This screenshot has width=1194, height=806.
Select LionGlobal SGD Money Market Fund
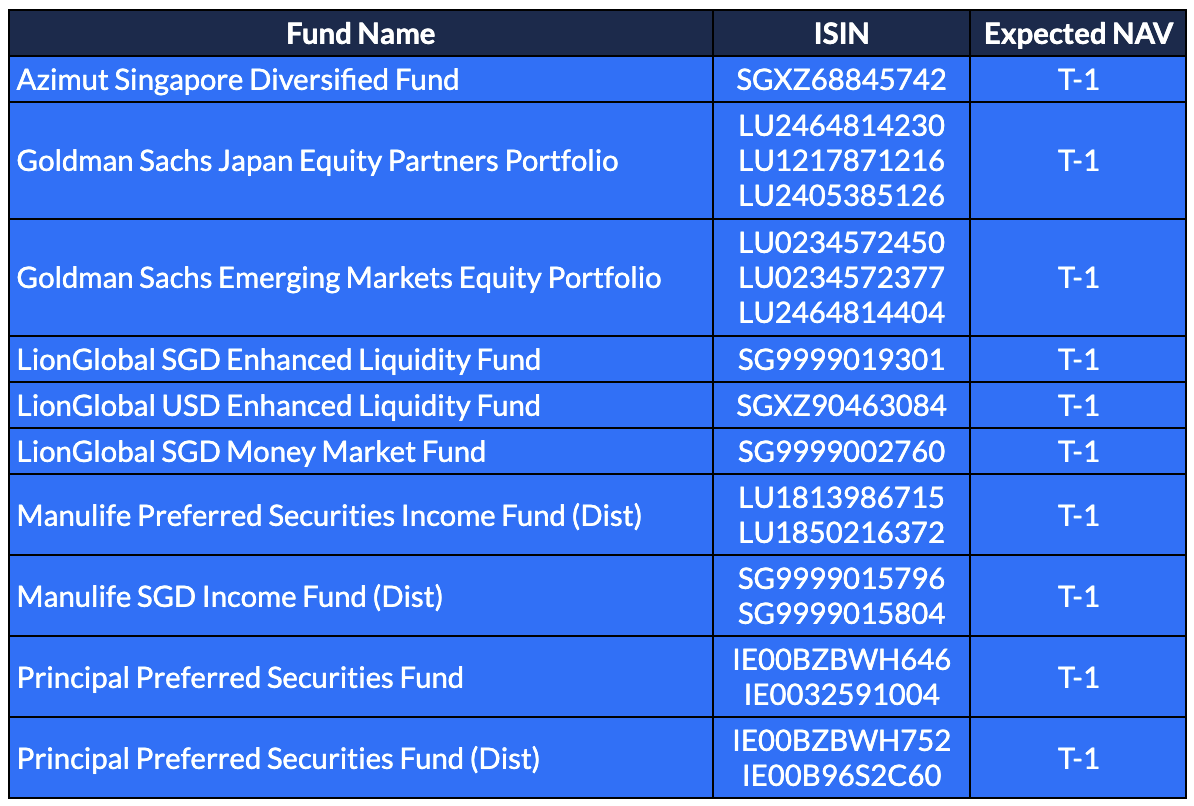click(251, 451)
